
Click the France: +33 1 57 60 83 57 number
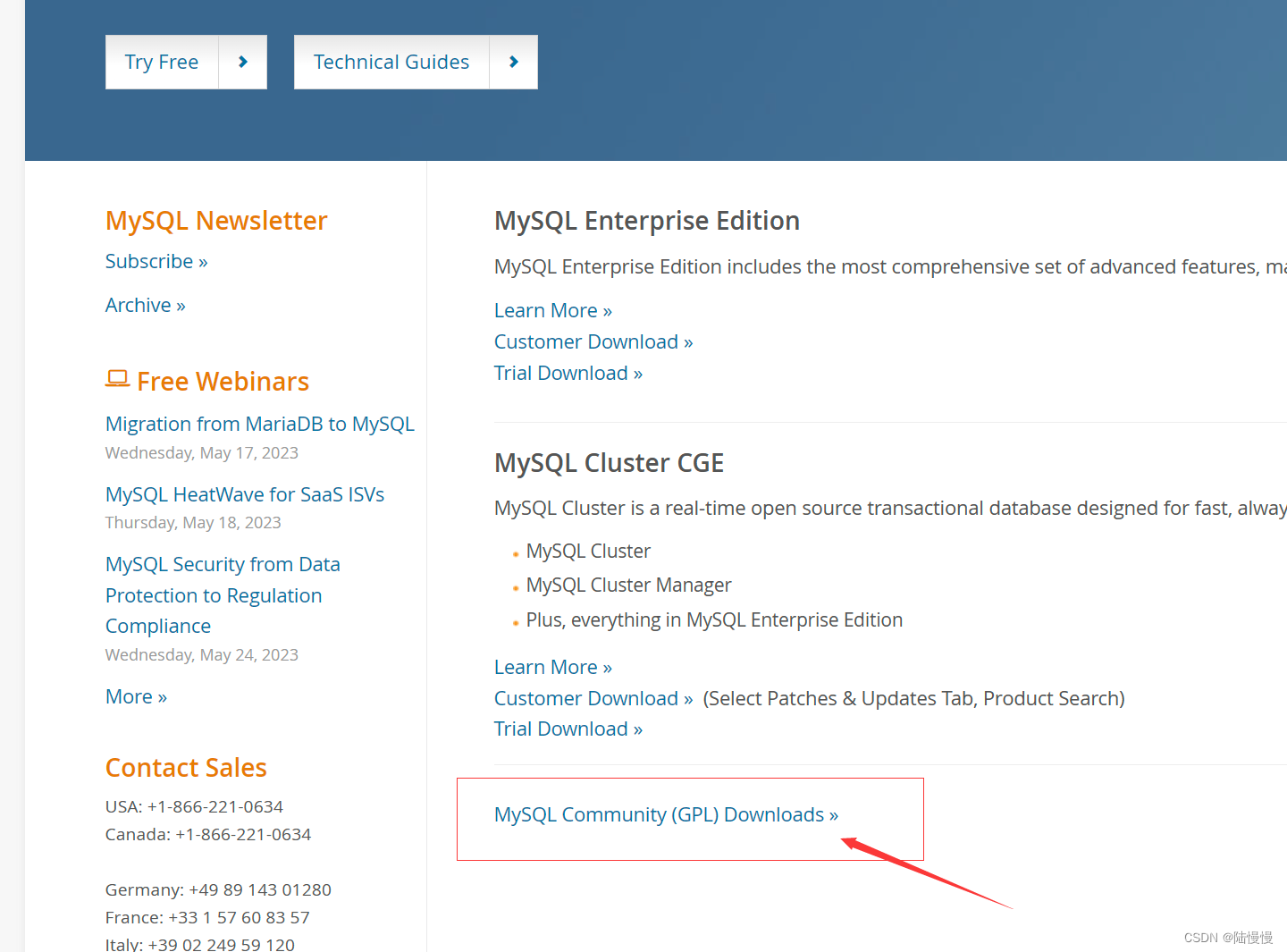(x=207, y=917)
